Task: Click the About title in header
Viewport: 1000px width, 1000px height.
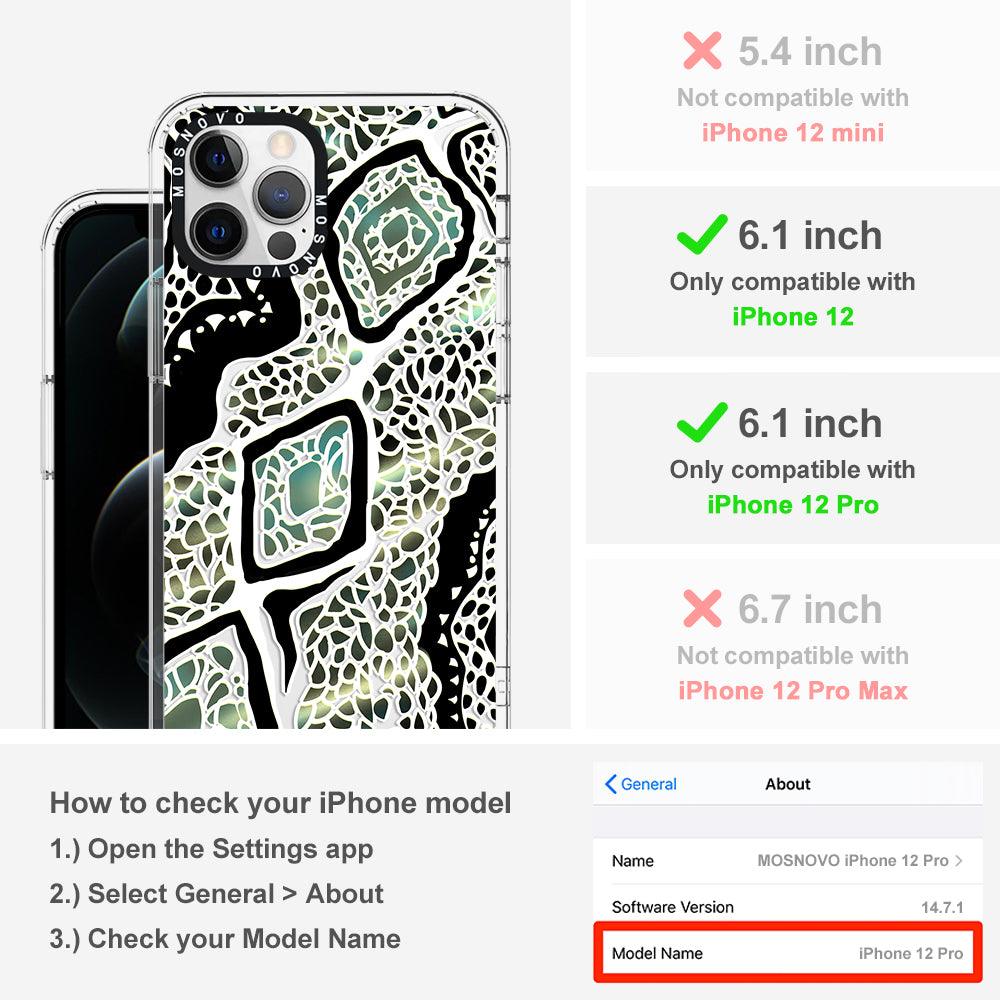Action: 788,784
